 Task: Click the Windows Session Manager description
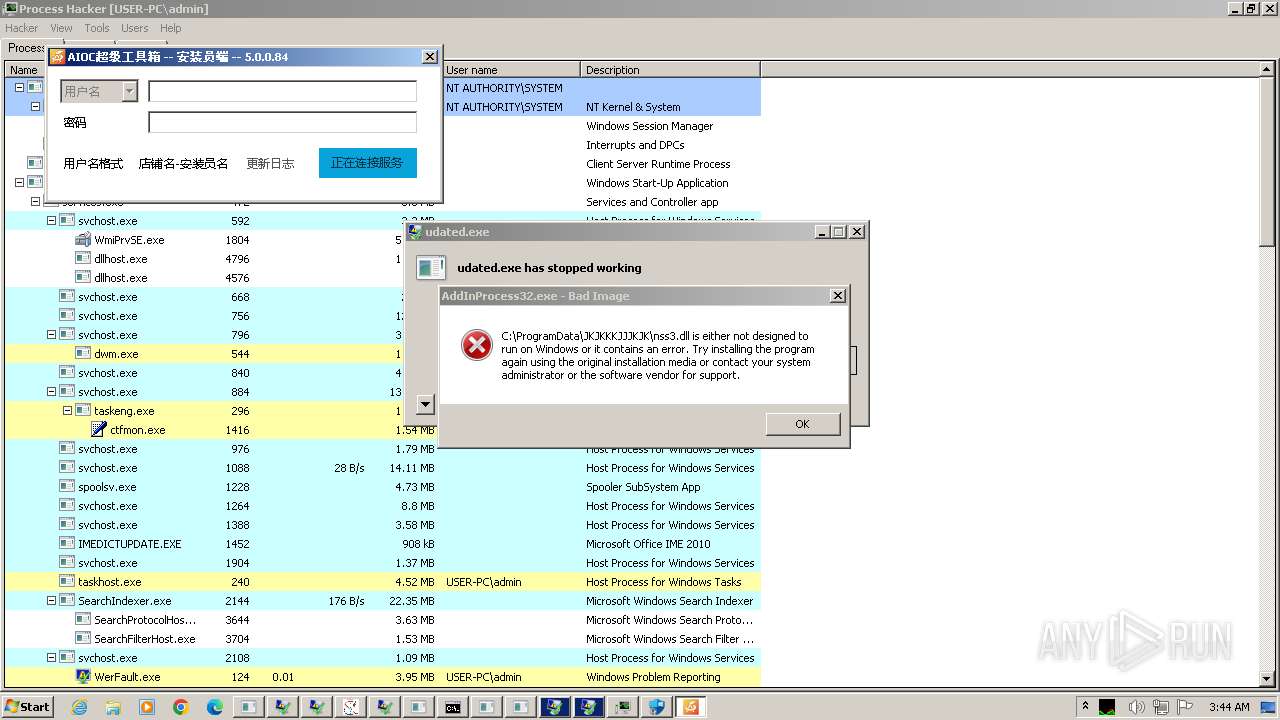coord(650,126)
